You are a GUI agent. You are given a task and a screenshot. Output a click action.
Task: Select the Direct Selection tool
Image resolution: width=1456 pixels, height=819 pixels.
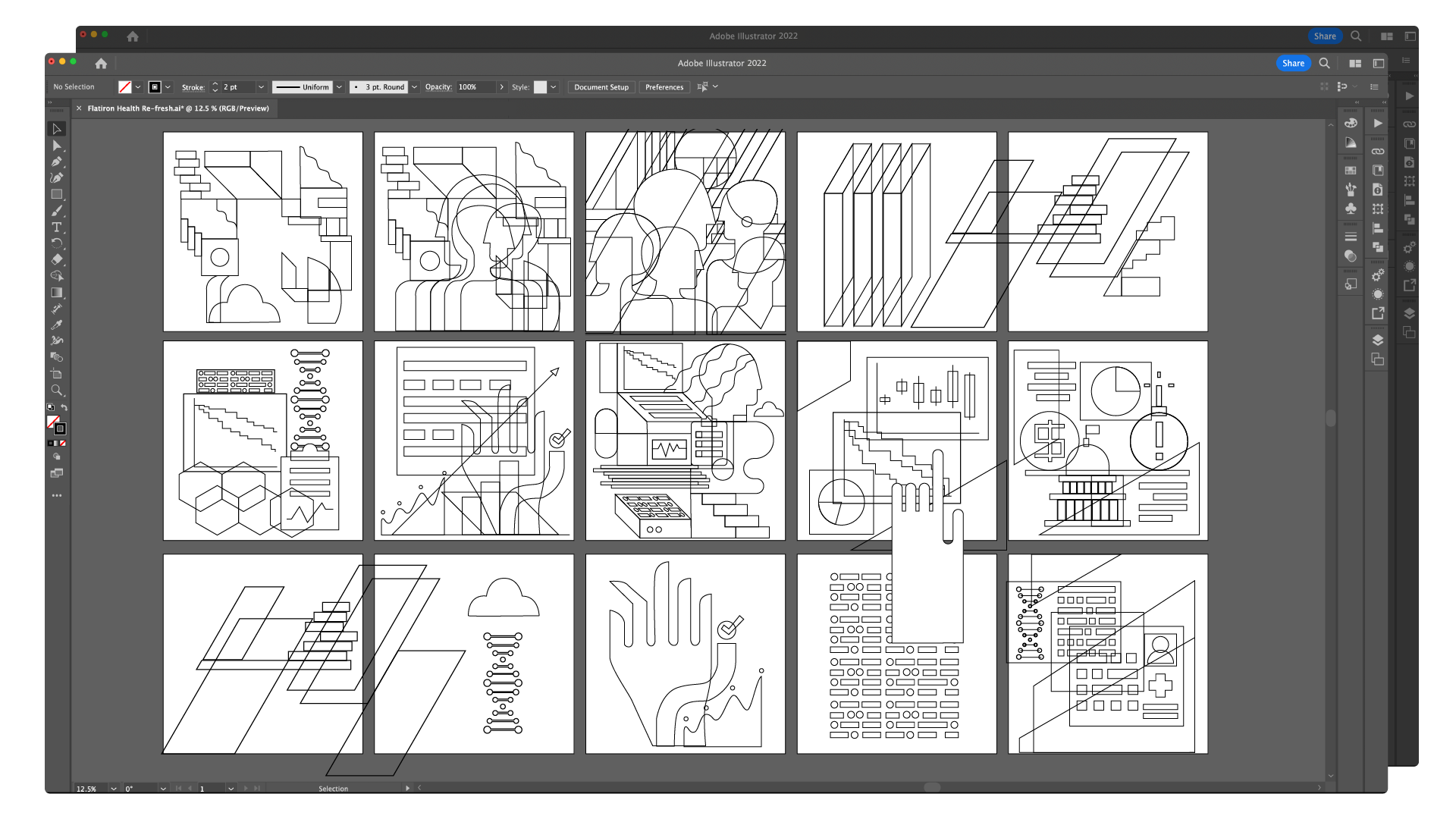(56, 145)
